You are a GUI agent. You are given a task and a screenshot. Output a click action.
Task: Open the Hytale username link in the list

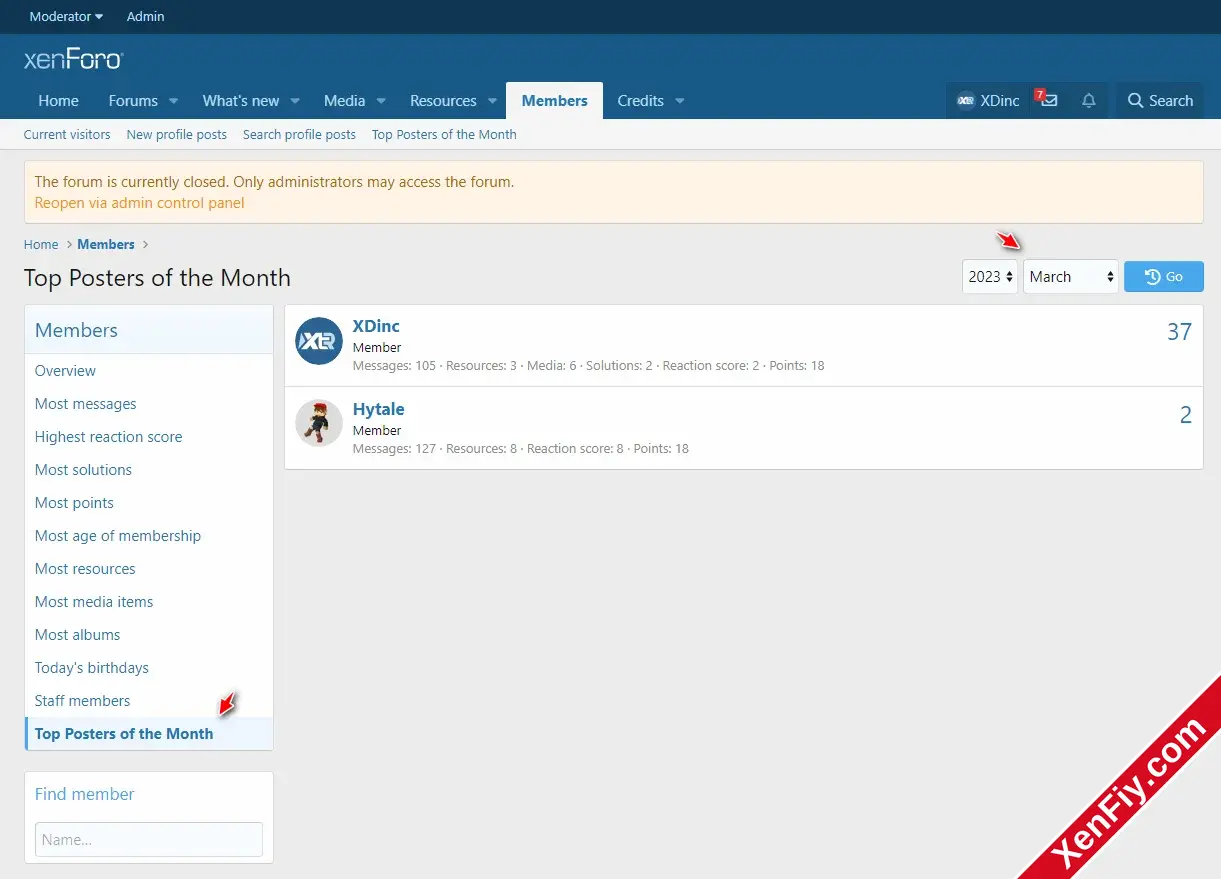[378, 409]
